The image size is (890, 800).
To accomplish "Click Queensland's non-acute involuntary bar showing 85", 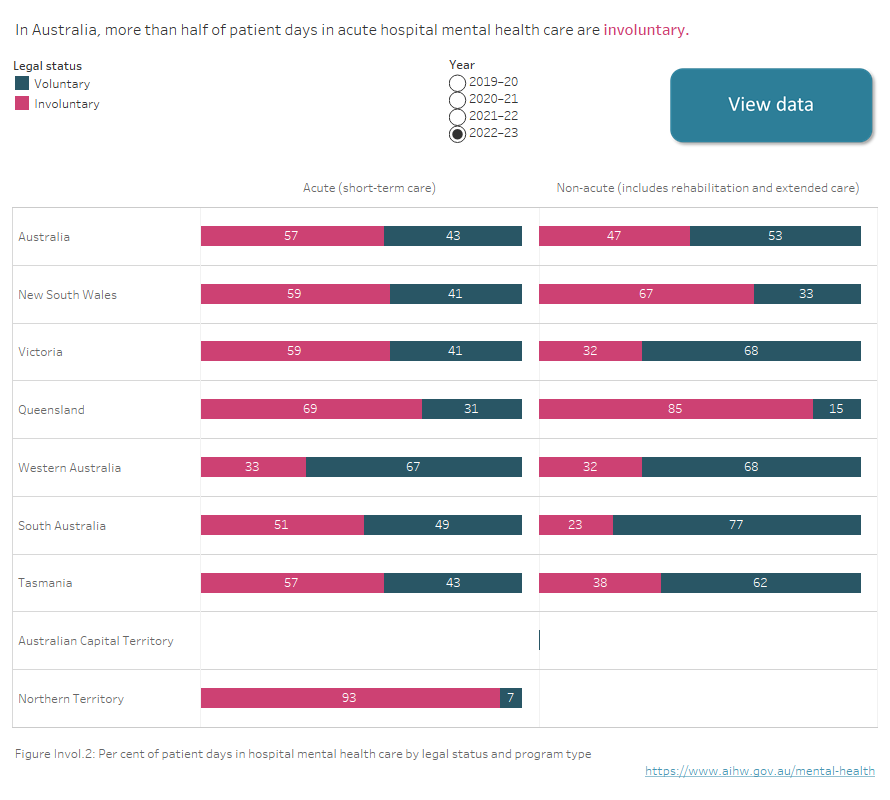I will [676, 409].
